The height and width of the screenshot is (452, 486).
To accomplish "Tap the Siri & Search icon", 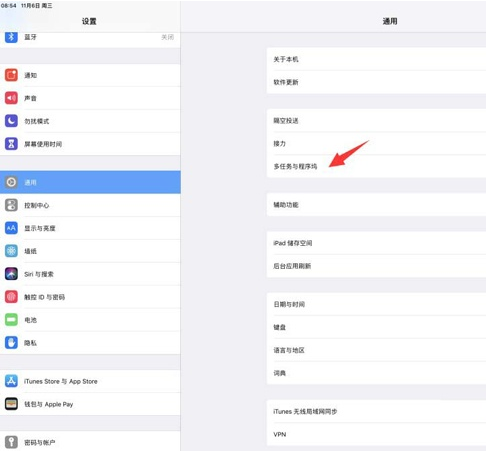I will (x=11, y=274).
